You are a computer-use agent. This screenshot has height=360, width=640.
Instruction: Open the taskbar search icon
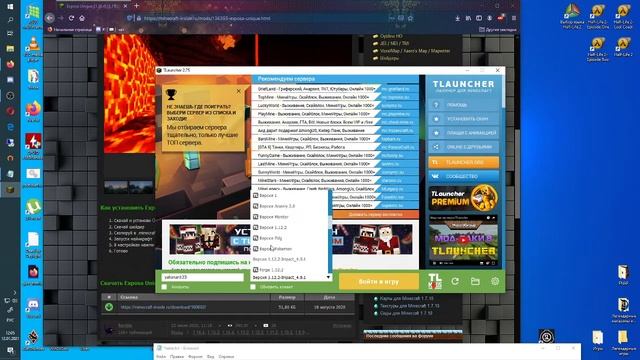10,20
